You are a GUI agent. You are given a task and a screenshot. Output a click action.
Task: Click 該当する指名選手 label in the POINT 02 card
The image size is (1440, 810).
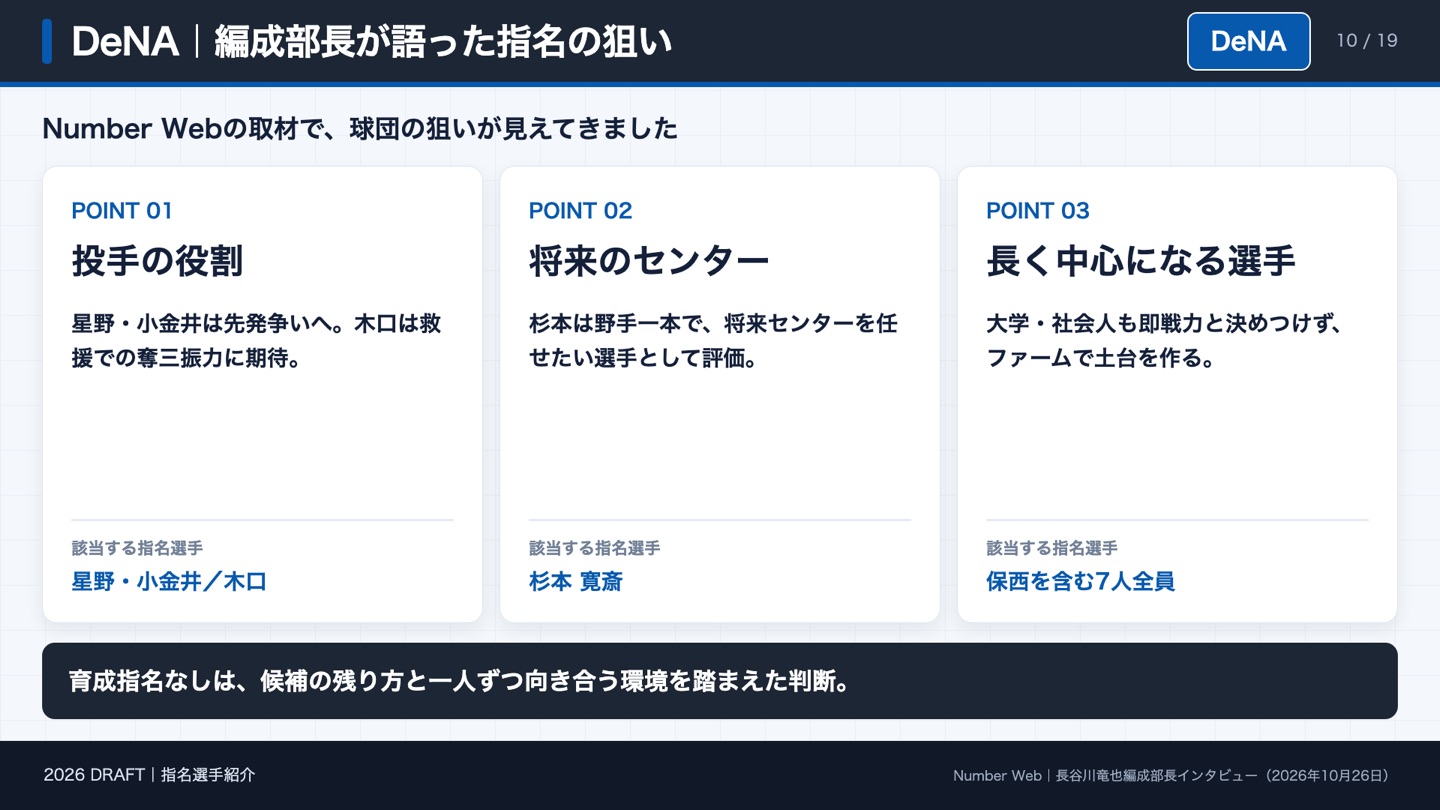(x=594, y=548)
